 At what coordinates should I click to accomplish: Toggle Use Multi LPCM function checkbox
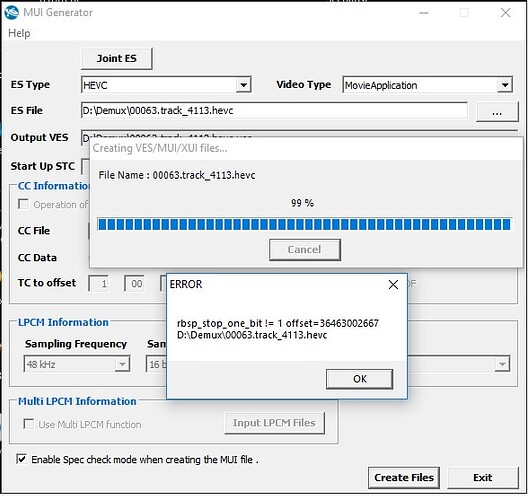point(28,424)
